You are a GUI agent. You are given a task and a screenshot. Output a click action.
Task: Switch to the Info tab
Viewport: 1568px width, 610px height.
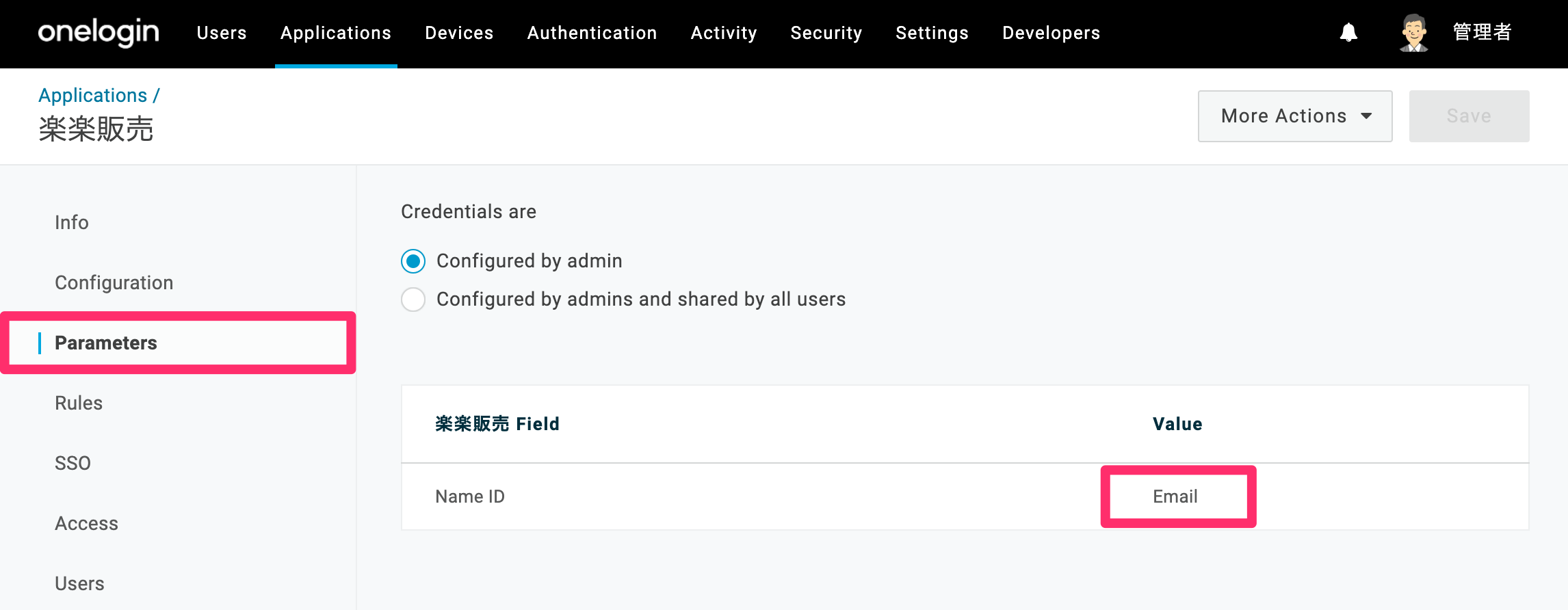(72, 222)
